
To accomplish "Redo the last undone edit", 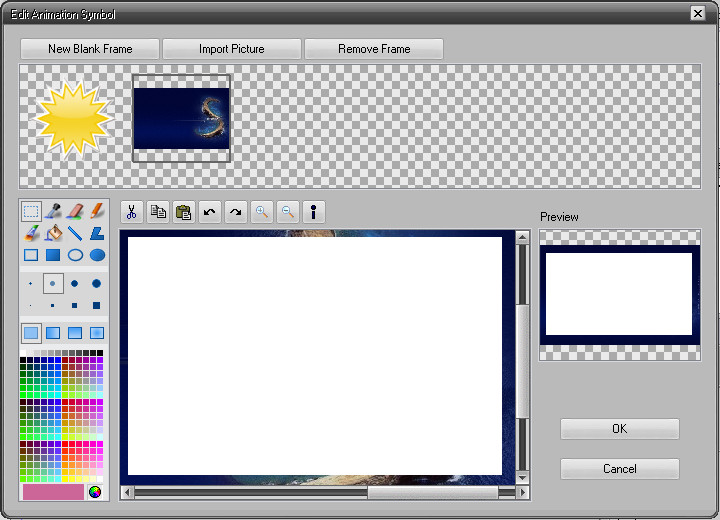I will (x=236, y=212).
